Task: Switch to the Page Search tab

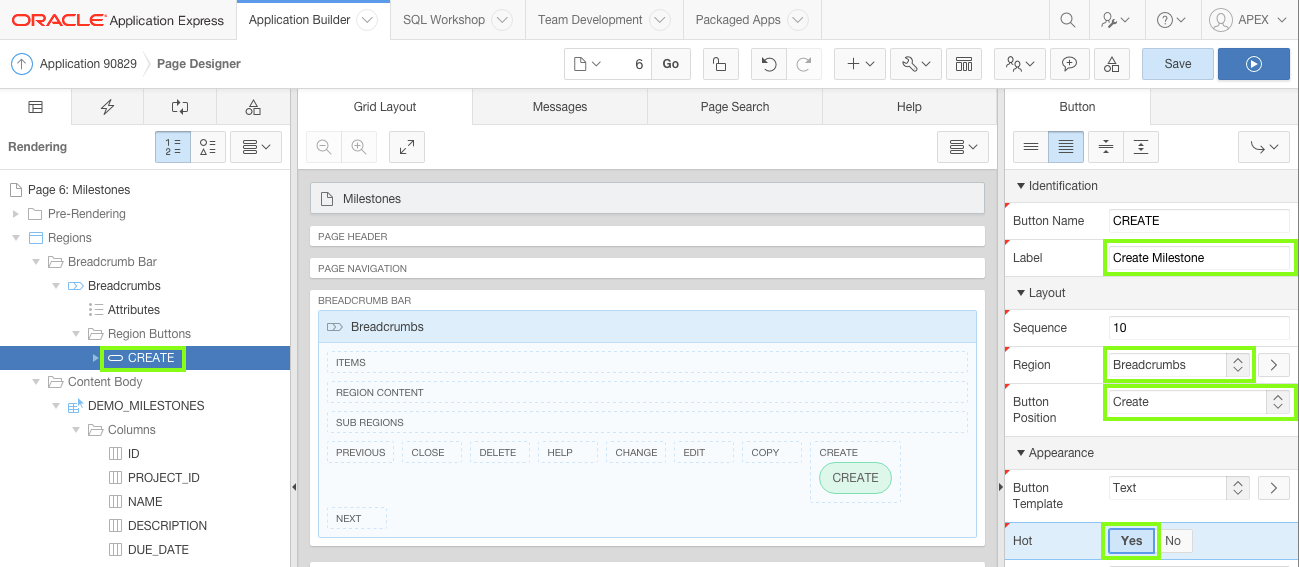Action: (734, 107)
